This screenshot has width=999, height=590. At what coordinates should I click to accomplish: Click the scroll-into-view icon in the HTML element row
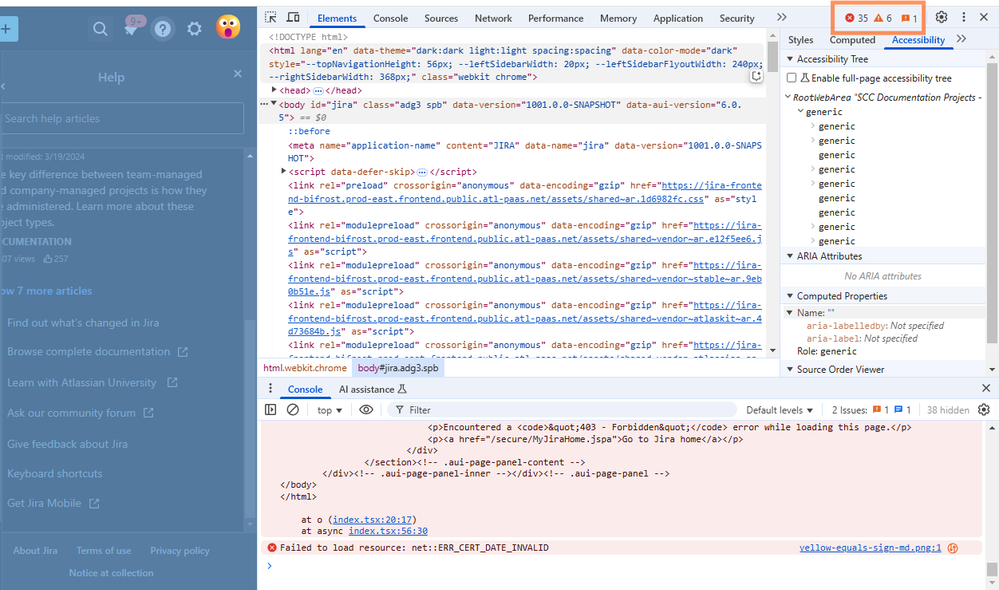756,76
